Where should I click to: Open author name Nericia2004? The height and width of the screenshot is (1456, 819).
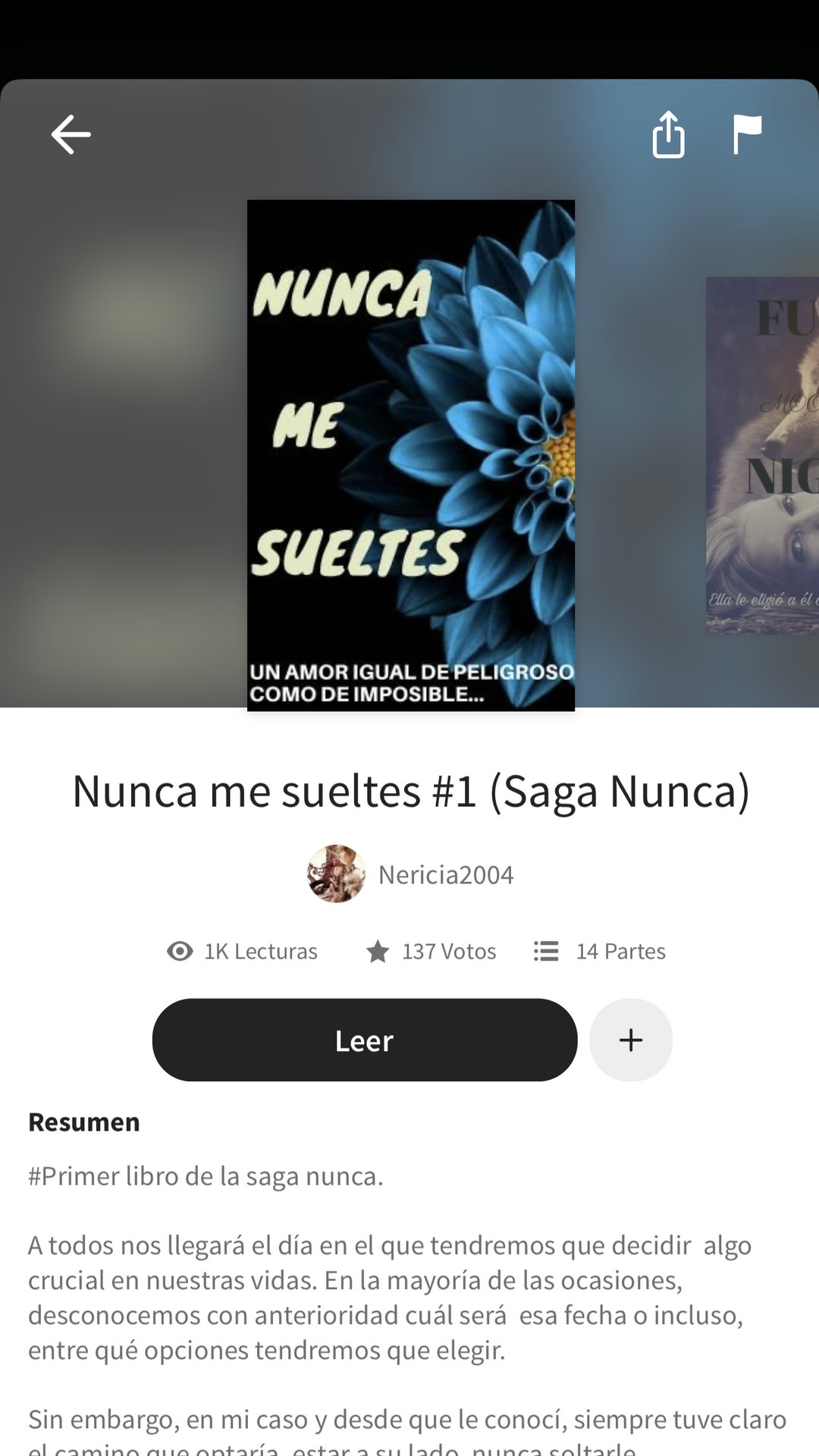click(x=446, y=875)
